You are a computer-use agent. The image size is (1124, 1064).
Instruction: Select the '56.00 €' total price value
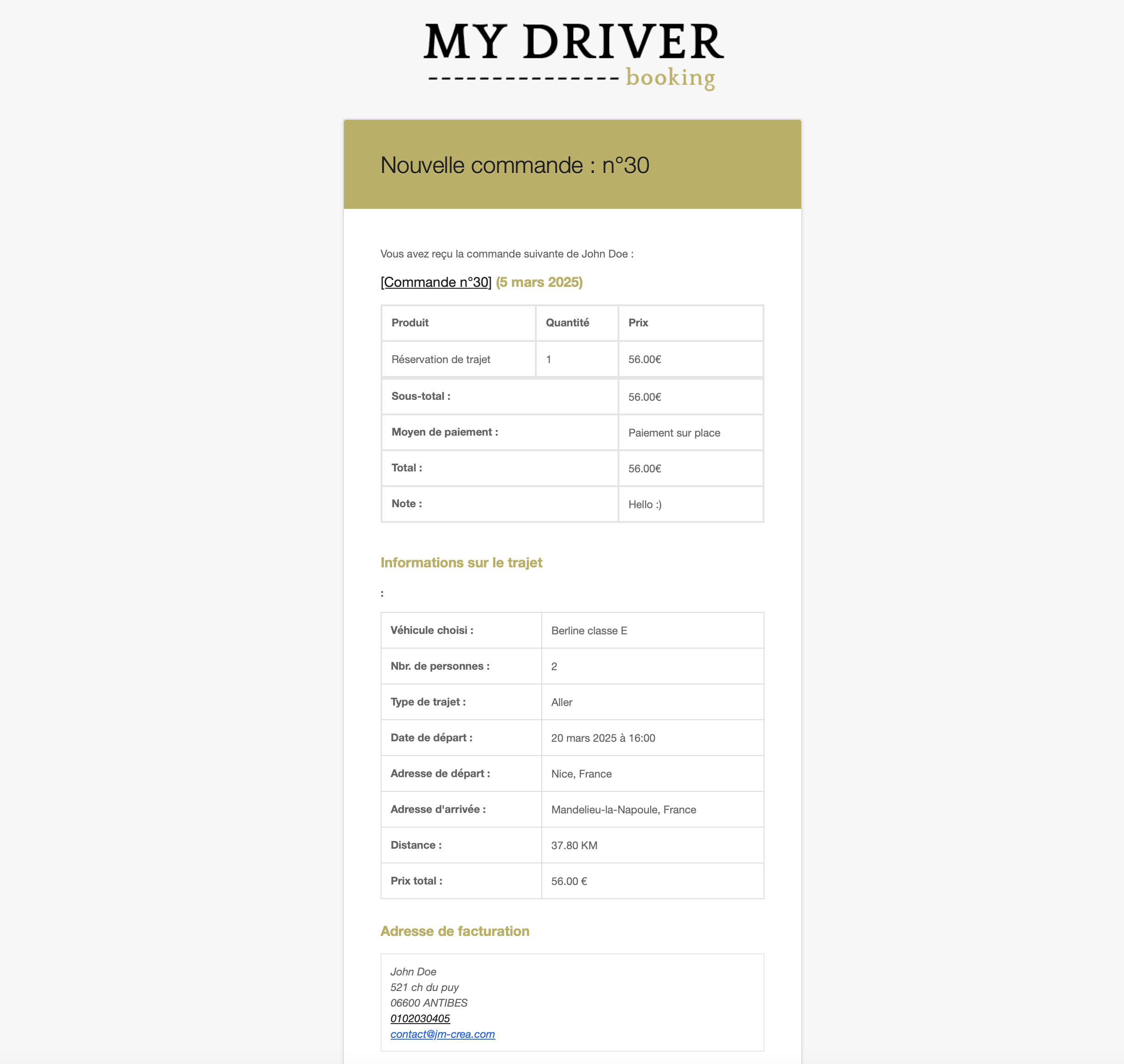569,881
